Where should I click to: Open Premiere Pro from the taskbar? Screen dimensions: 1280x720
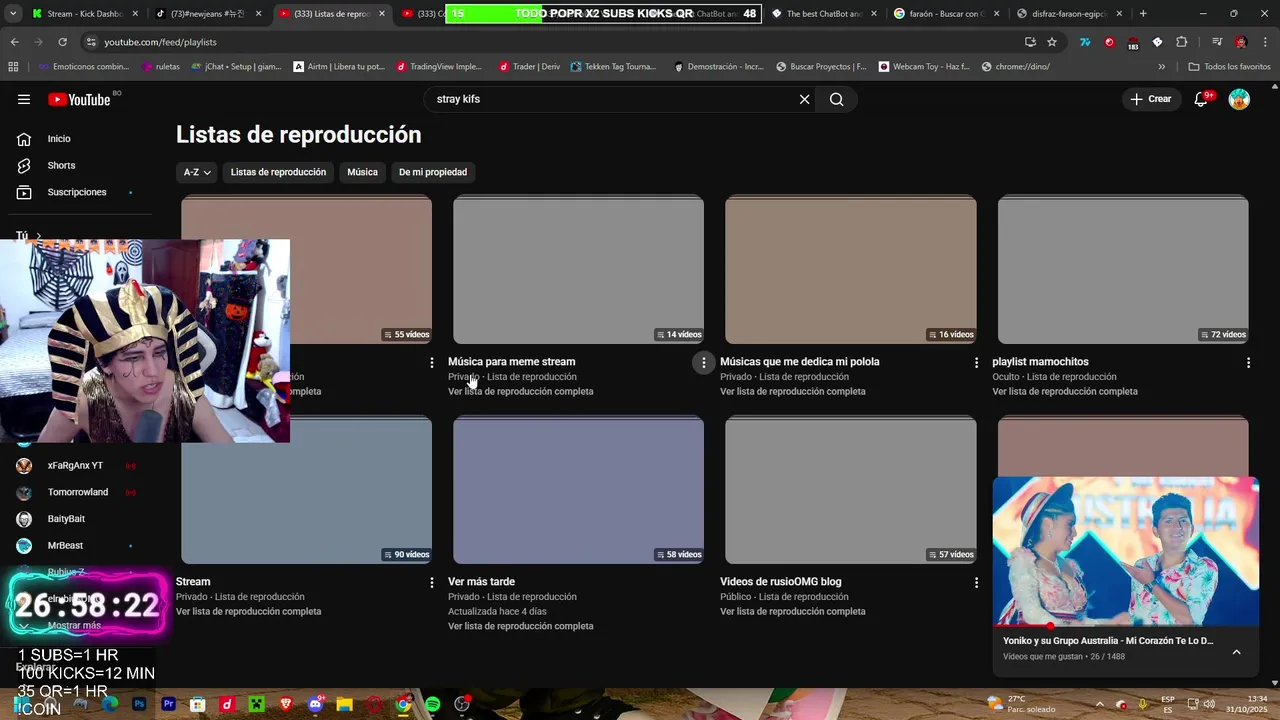168,705
